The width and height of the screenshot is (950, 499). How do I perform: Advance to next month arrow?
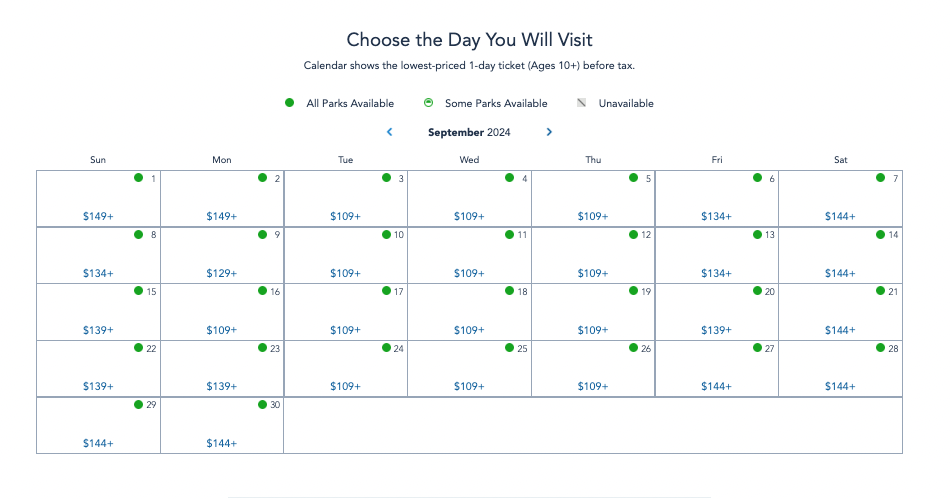point(549,132)
